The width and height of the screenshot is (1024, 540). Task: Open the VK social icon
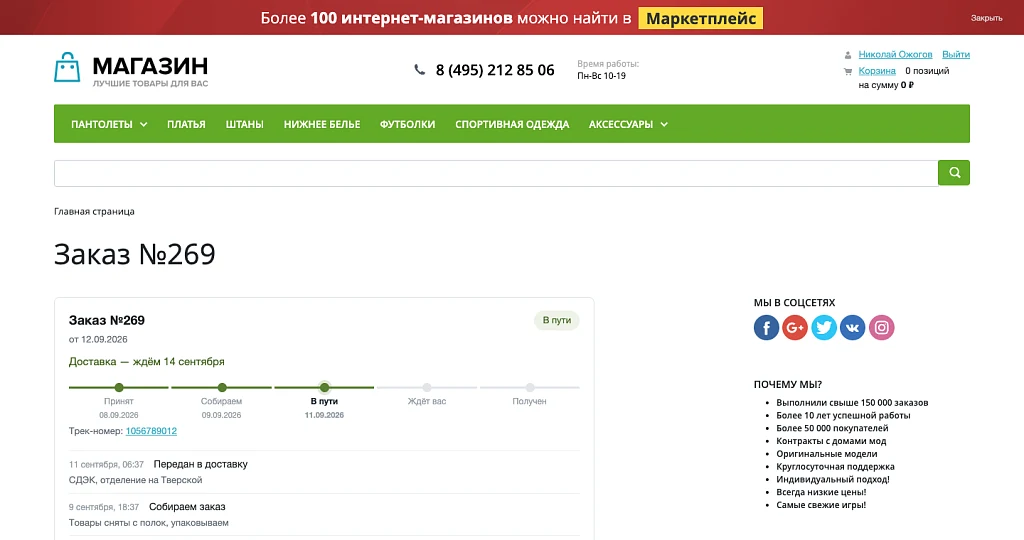852,328
